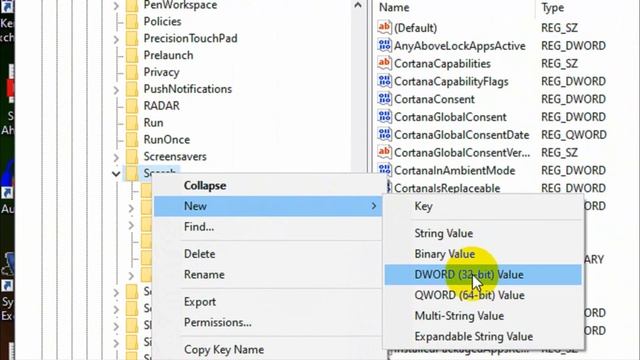Click Export in the context menu

point(268,302)
